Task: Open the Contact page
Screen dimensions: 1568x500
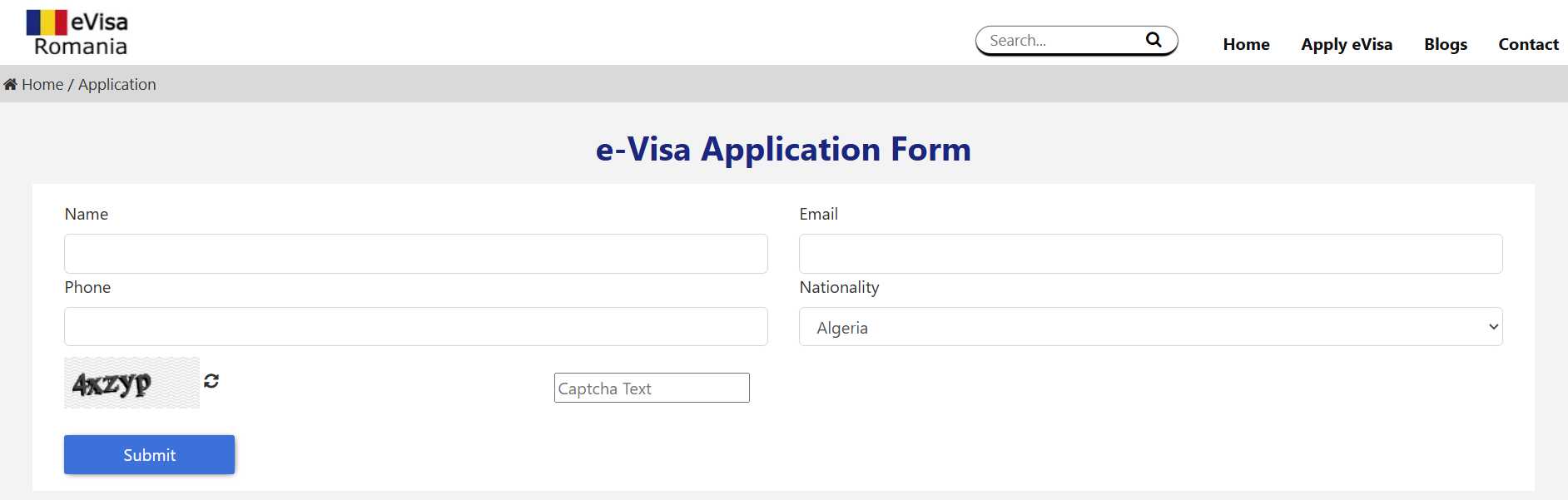Action: [1528, 44]
